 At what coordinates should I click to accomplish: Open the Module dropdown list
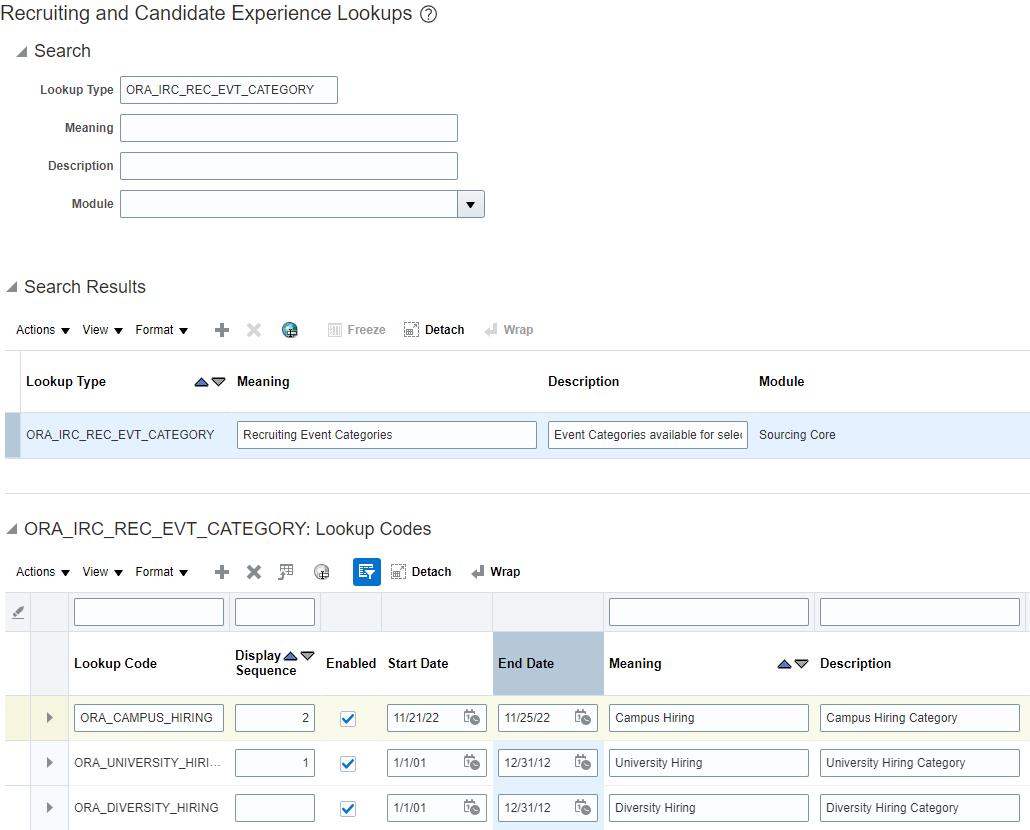point(471,204)
